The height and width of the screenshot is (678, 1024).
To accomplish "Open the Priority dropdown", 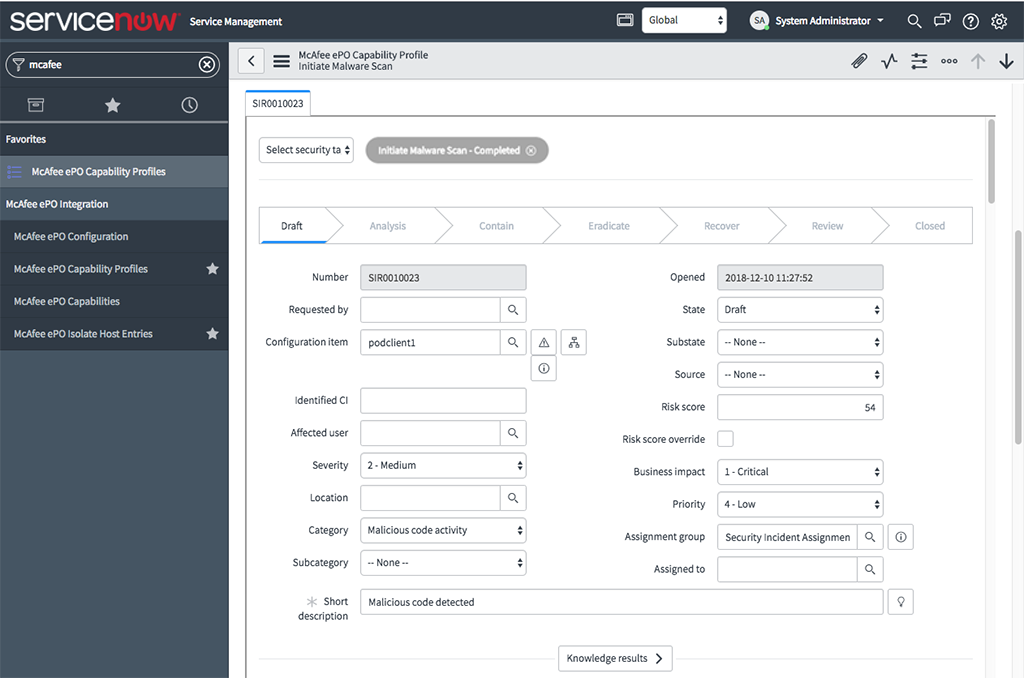I will tap(800, 504).
